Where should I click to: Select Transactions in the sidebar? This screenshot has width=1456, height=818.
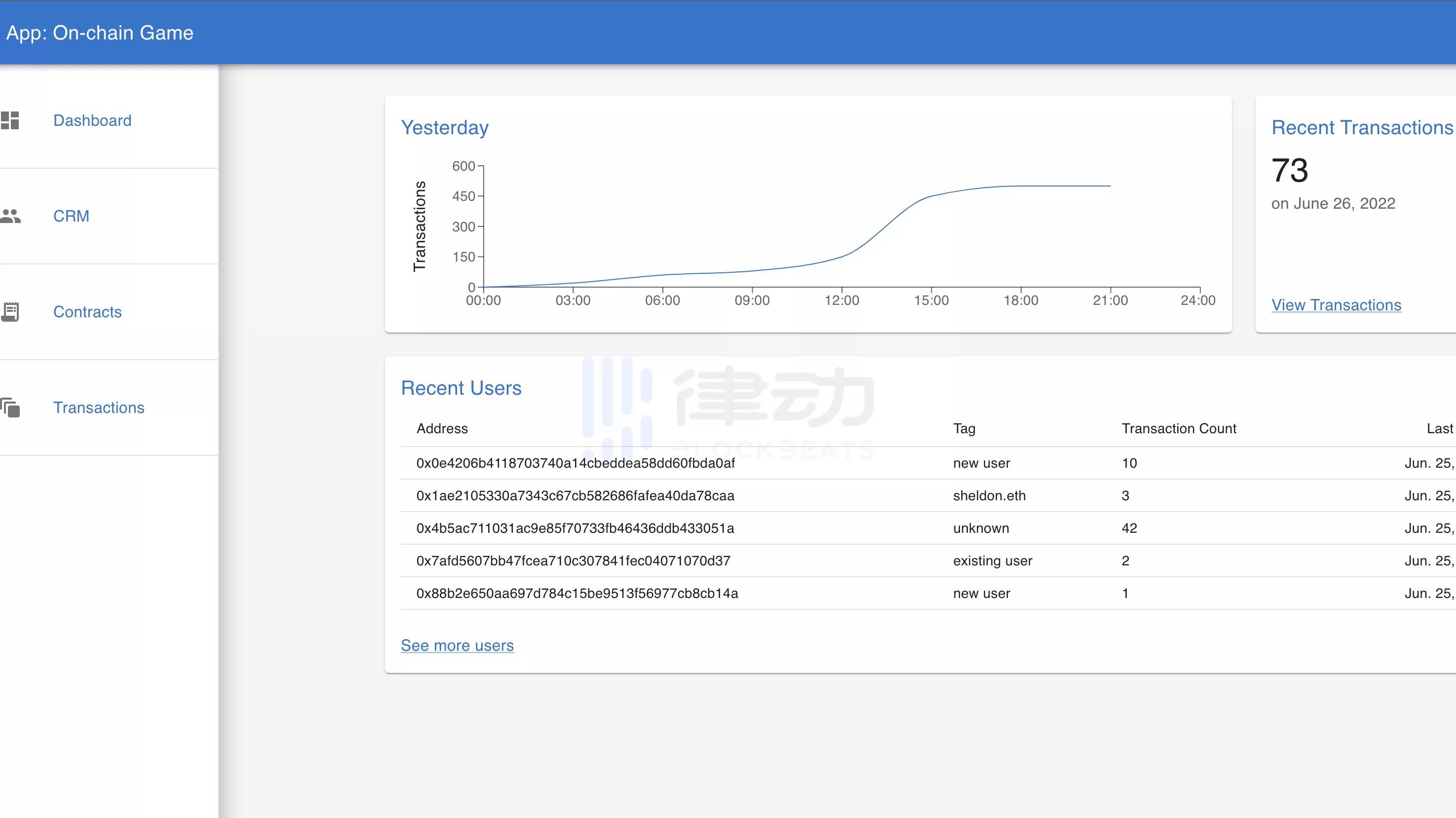(x=98, y=408)
